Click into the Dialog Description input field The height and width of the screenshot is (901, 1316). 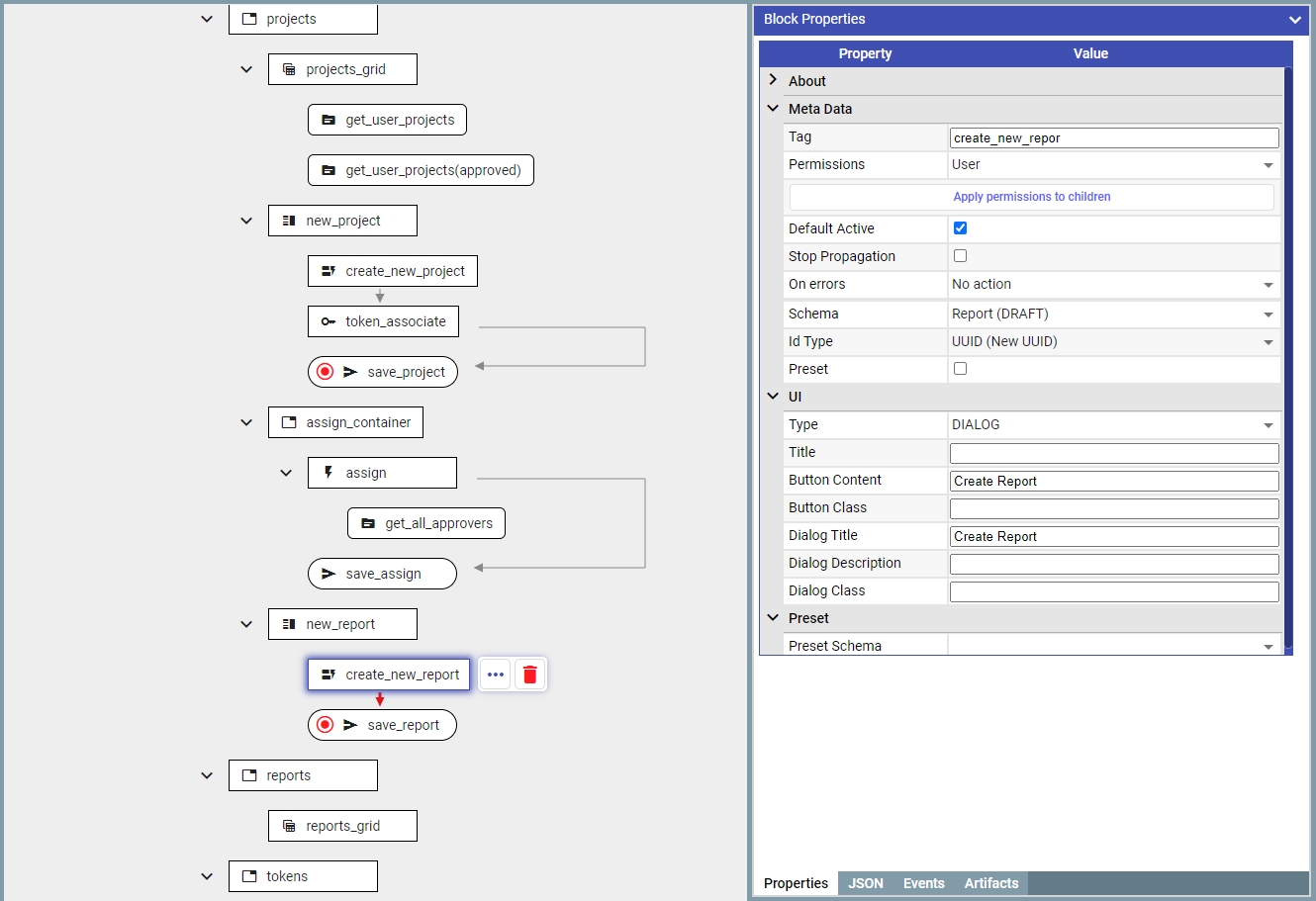point(1113,564)
